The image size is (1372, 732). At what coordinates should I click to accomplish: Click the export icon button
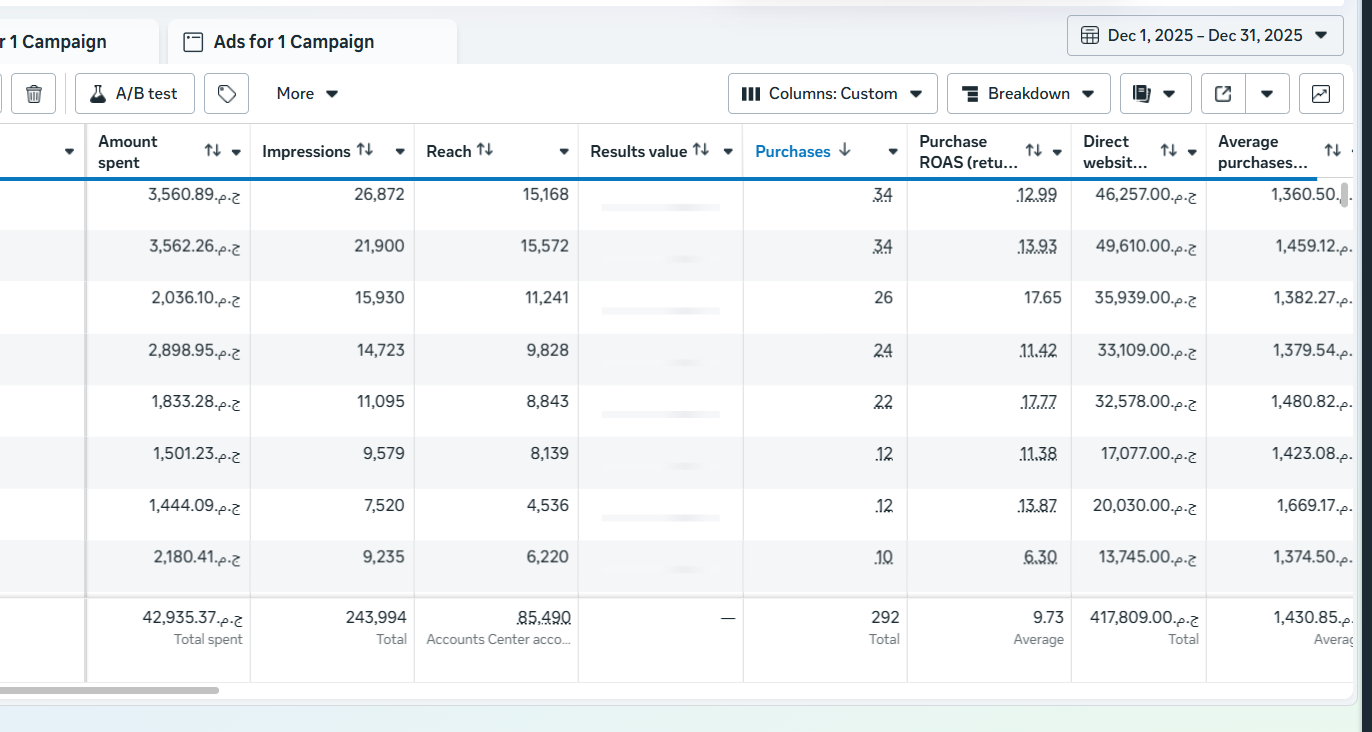tap(1223, 94)
